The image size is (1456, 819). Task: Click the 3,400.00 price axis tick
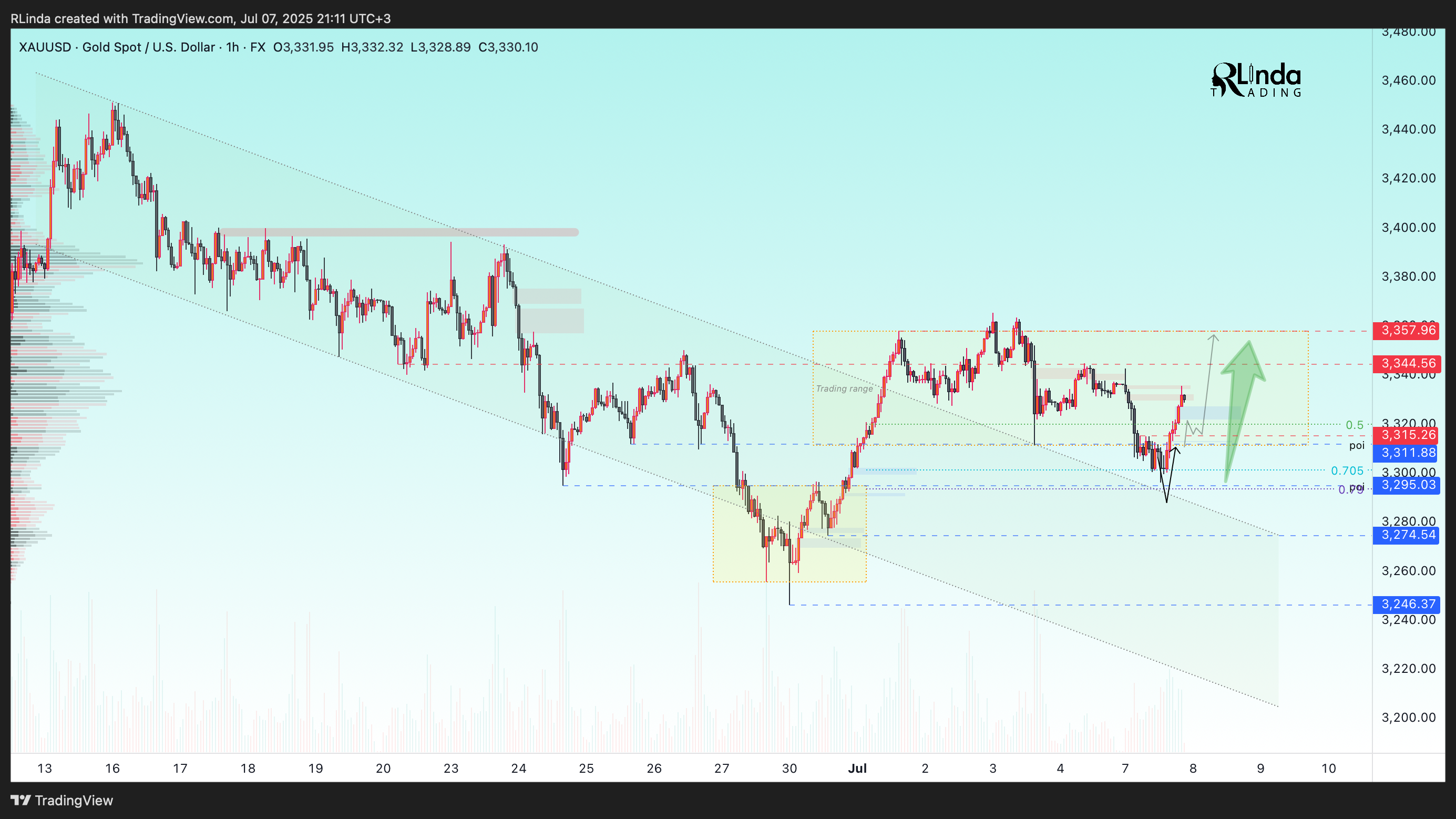tap(1409, 228)
